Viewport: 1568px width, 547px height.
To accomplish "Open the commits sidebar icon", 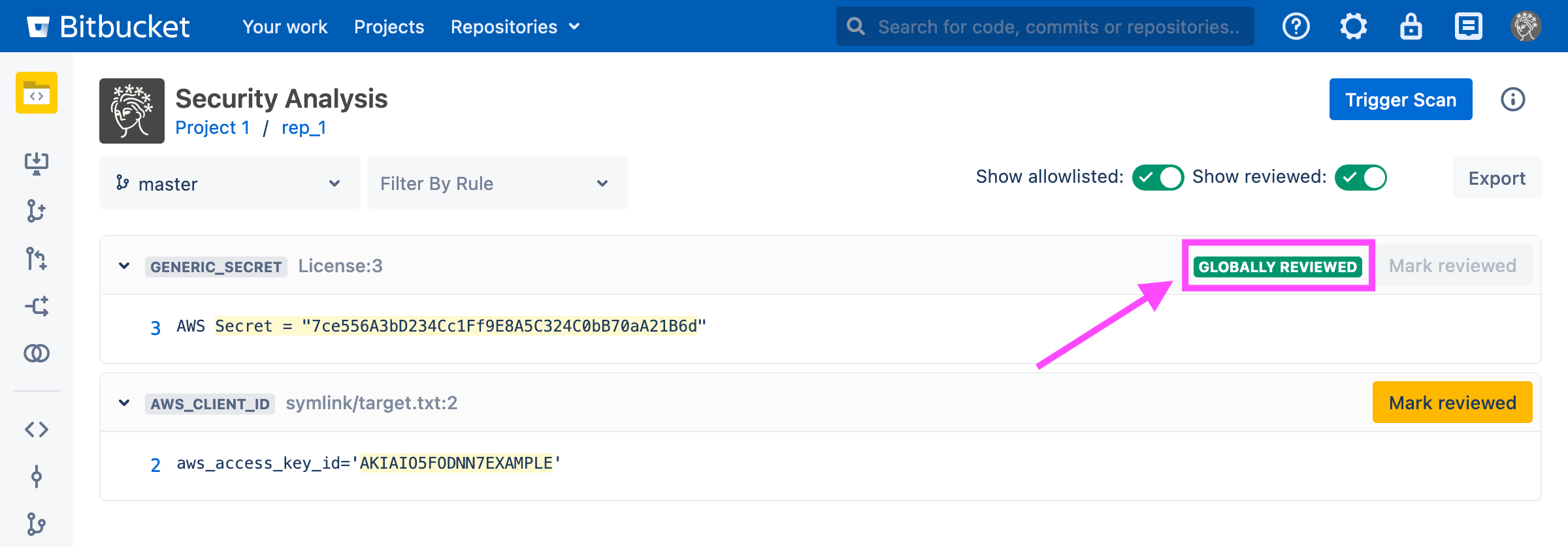I will pos(37,477).
